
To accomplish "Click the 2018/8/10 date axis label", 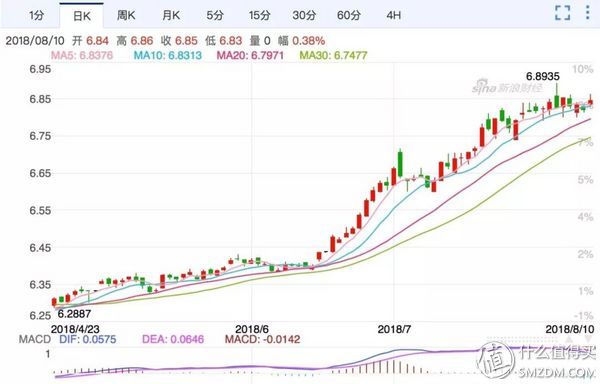I will click(x=570, y=329).
